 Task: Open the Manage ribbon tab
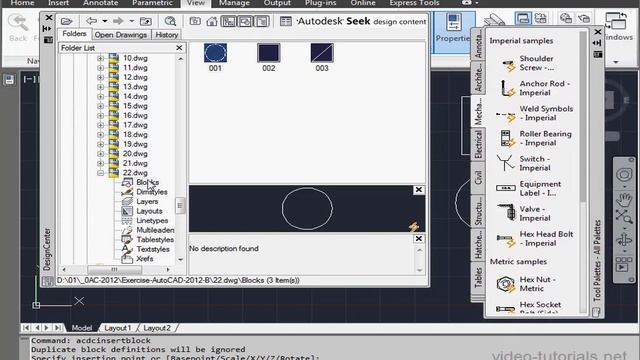pos(234,3)
